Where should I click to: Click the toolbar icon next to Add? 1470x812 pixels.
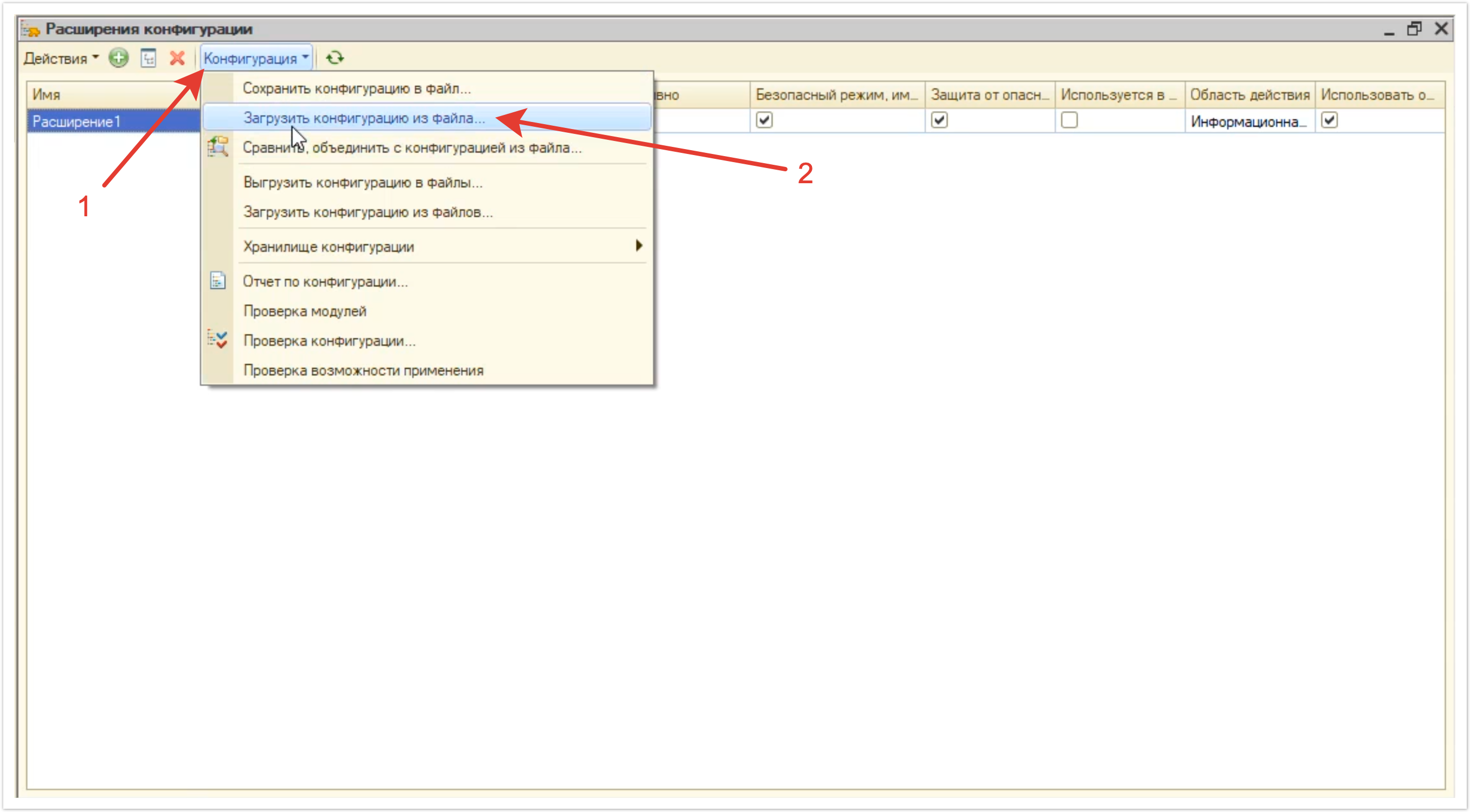point(149,58)
